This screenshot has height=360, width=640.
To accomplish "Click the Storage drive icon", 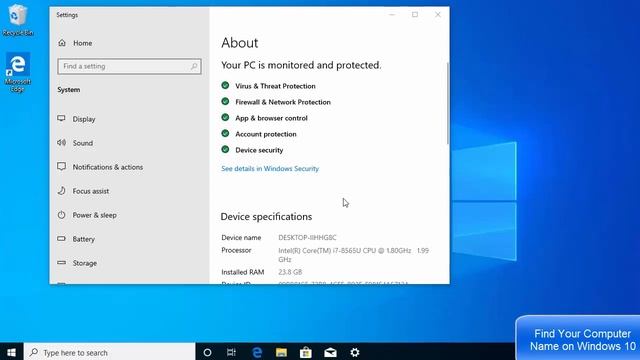I will 62,262.
